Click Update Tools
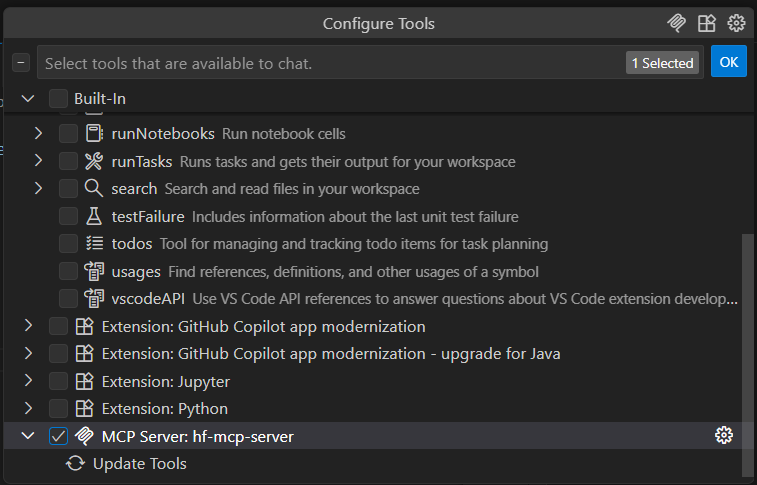The width and height of the screenshot is (757, 485). click(140, 464)
